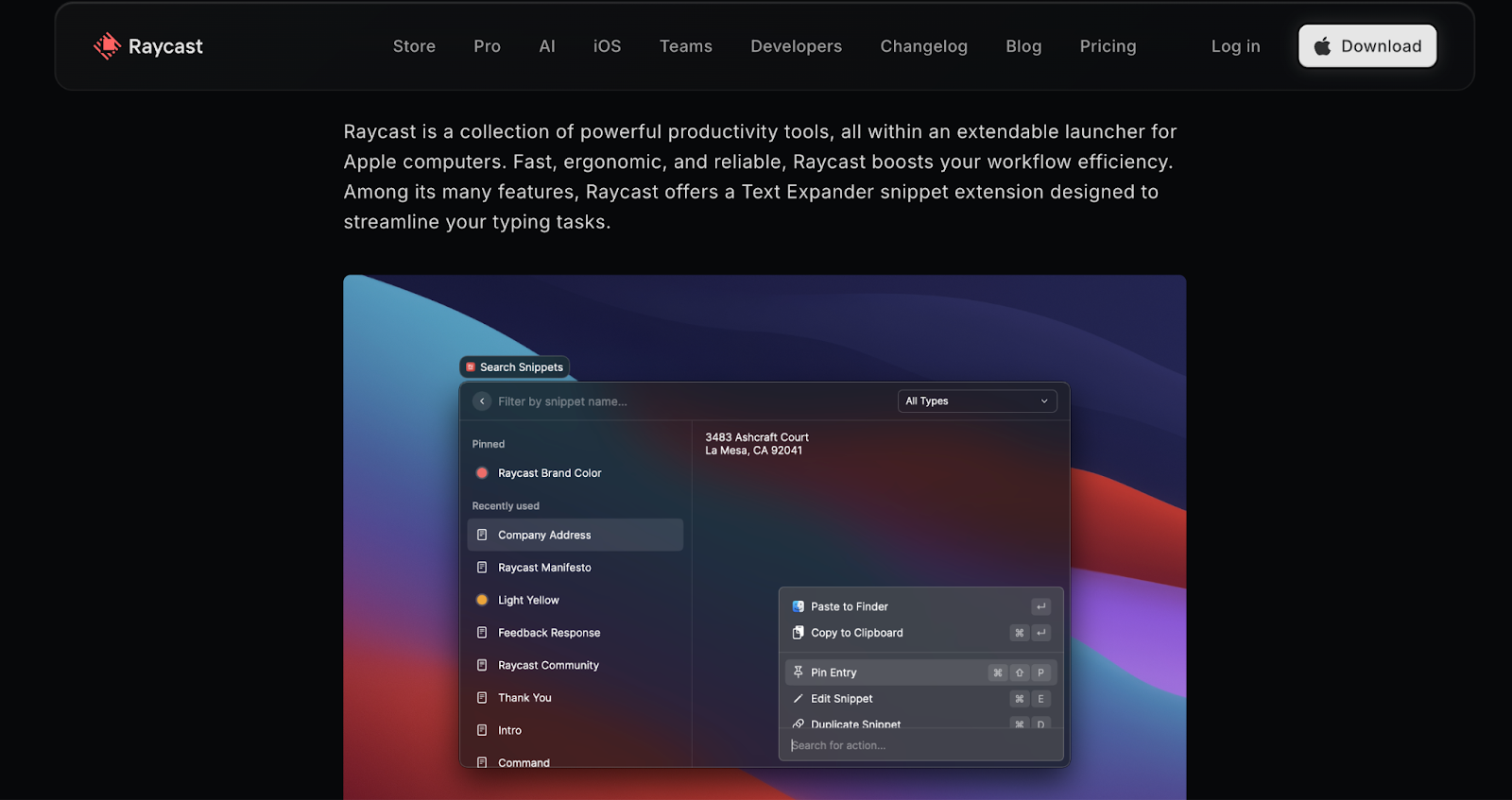
Task: Click the P shortcut key on Pin Entry
Action: 1040,672
